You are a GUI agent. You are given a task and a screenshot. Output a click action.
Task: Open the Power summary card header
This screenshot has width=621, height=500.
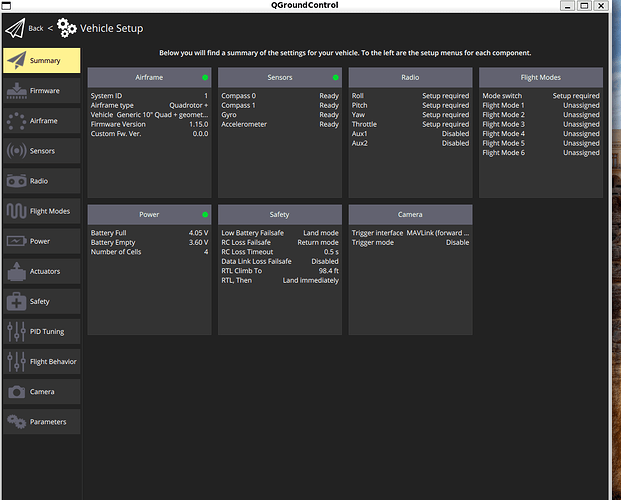[149, 214]
